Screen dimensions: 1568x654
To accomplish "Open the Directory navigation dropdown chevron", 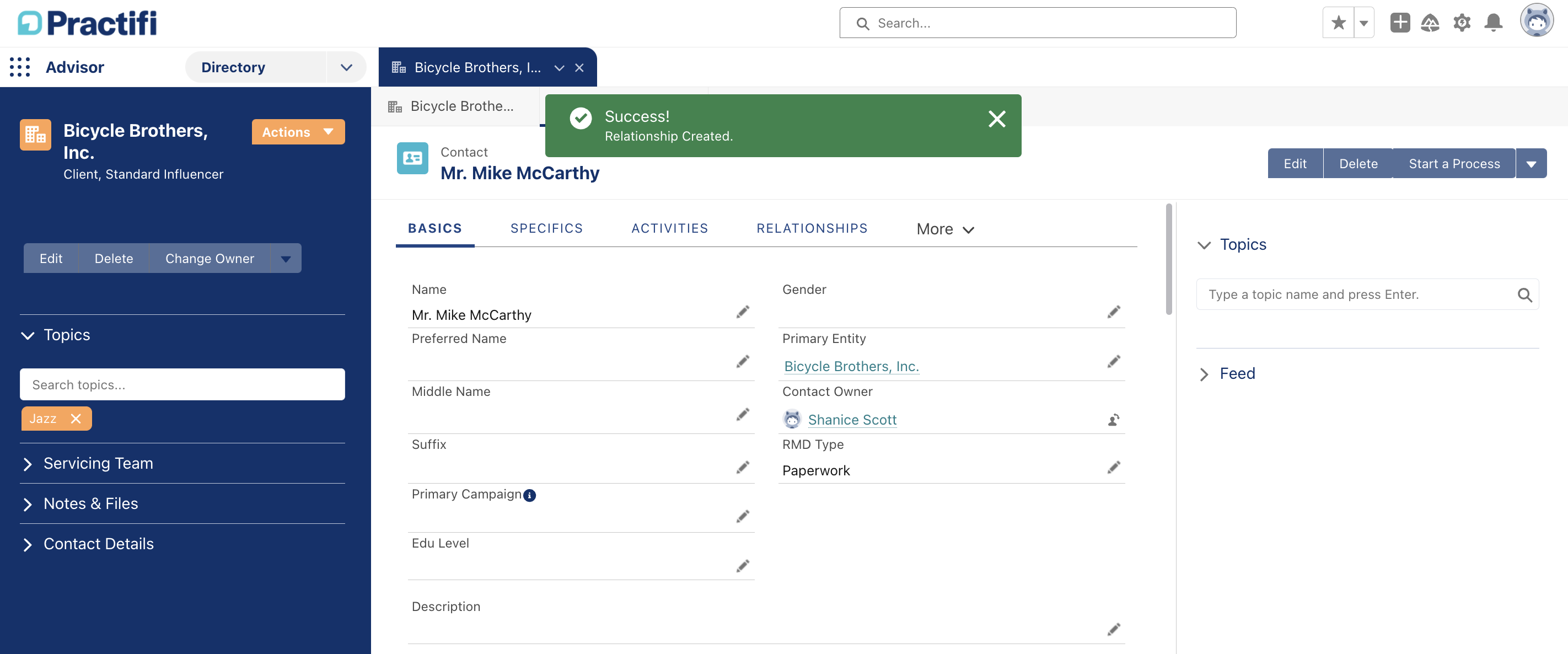I will [346, 68].
